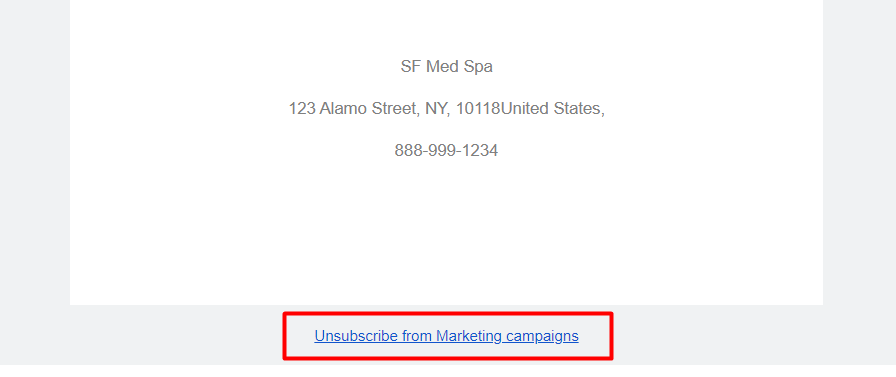Click the word "Alamo" in the address

(343, 109)
